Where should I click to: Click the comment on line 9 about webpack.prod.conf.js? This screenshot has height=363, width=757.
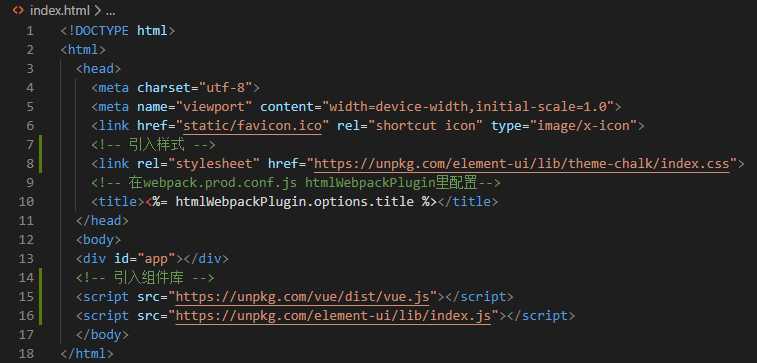tap(296, 182)
